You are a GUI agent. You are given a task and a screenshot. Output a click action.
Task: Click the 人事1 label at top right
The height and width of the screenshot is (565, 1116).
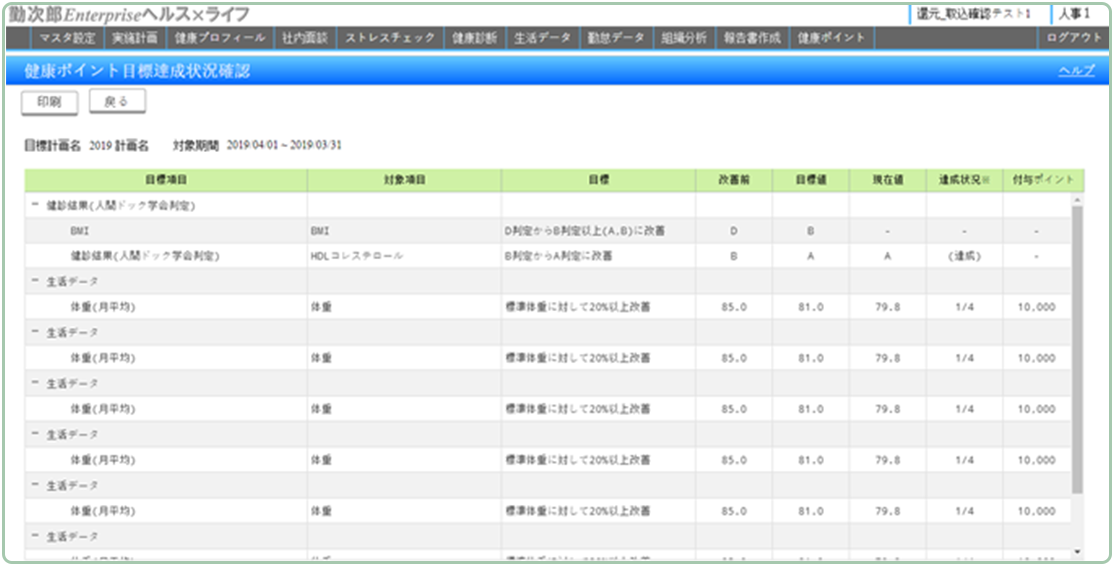[1074, 14]
